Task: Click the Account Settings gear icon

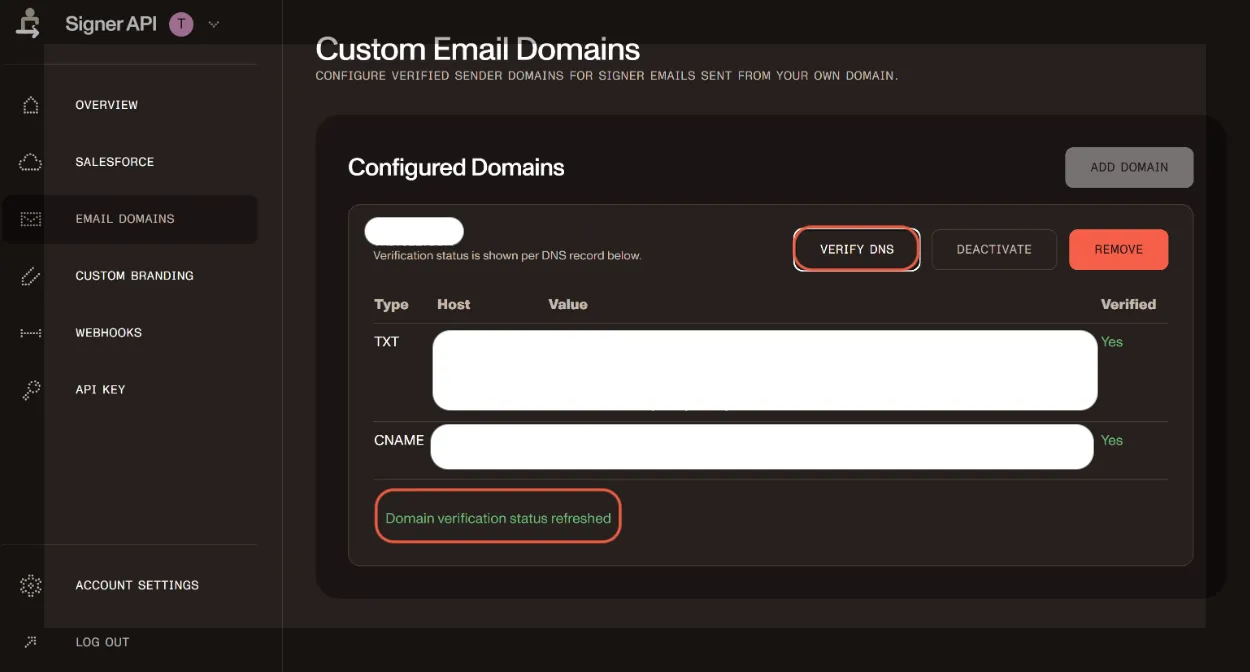Action: tap(31, 585)
